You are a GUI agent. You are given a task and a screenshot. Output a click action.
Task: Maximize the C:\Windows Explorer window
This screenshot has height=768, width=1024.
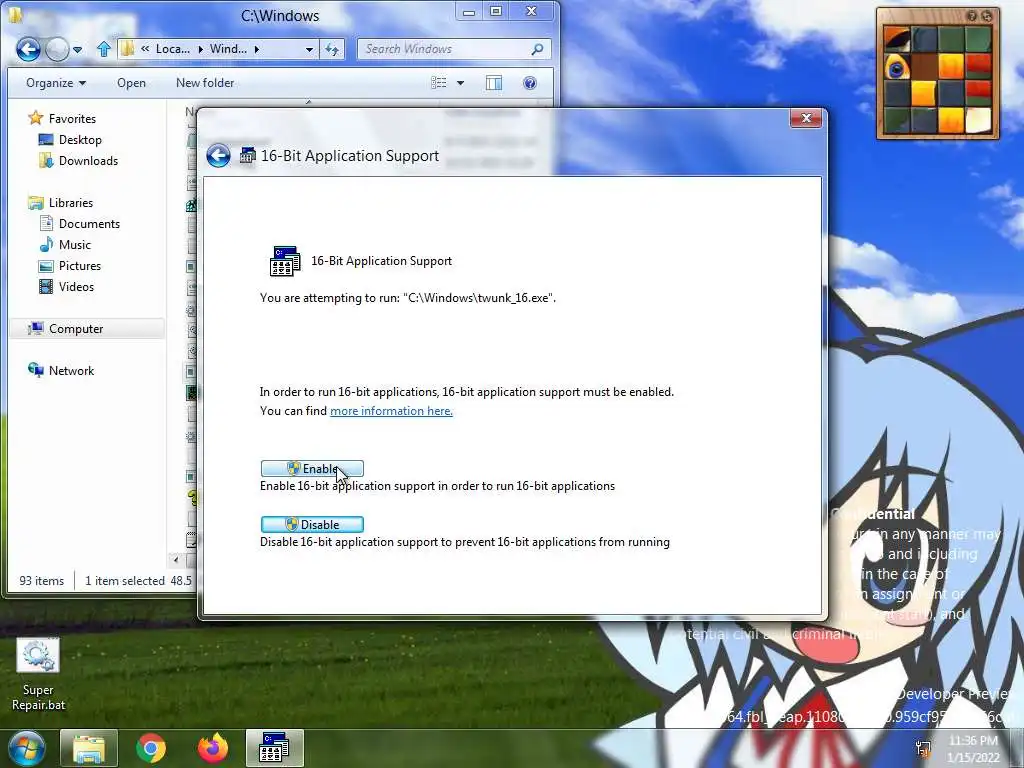point(496,12)
